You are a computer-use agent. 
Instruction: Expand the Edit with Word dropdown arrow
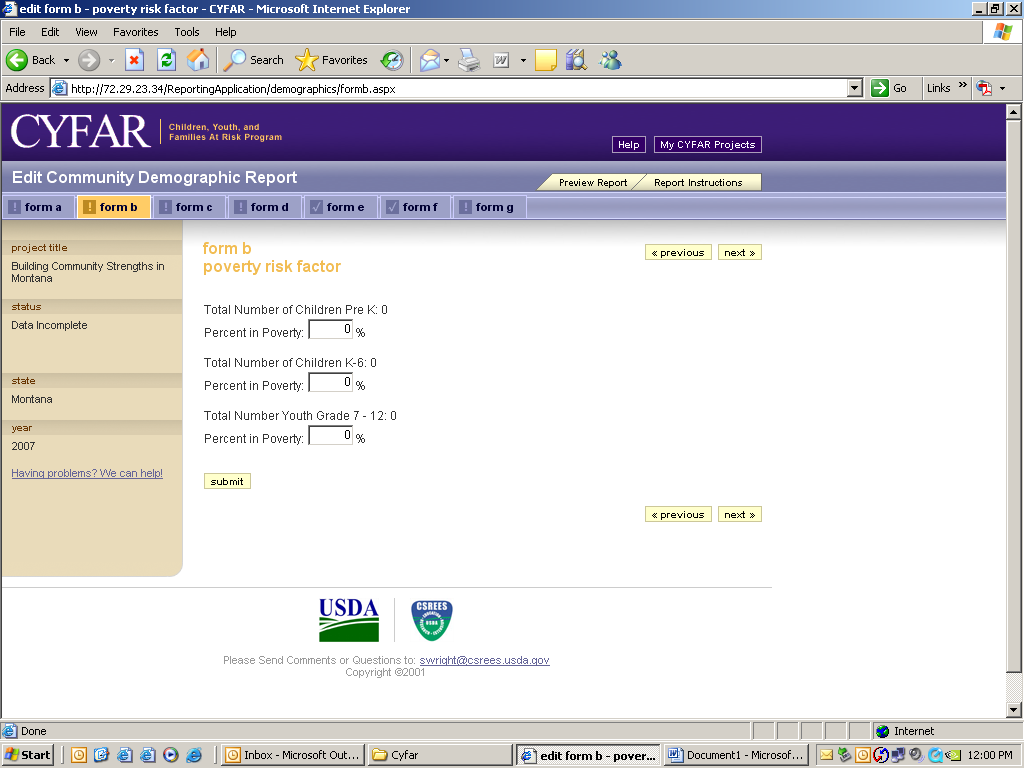(523, 60)
